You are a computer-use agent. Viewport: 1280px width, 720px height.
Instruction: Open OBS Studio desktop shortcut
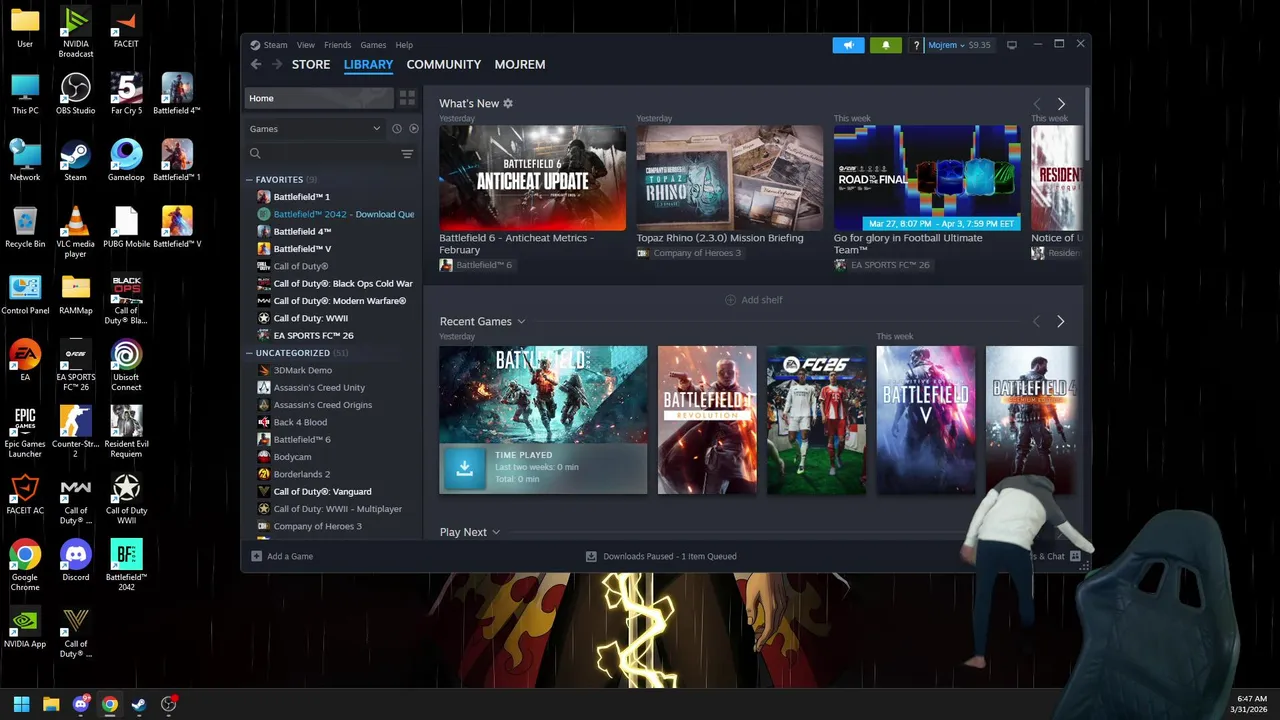(75, 94)
